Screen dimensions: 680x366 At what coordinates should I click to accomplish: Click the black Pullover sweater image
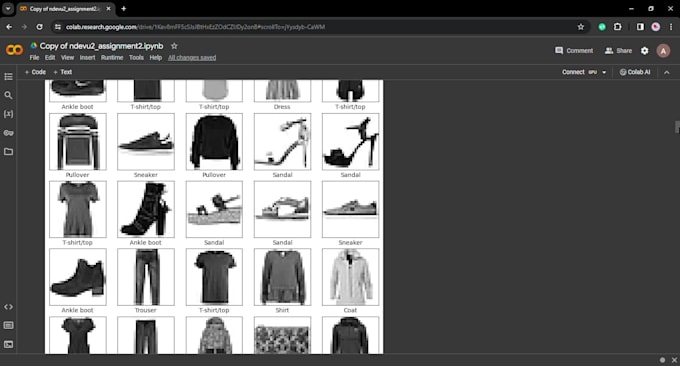(214, 141)
